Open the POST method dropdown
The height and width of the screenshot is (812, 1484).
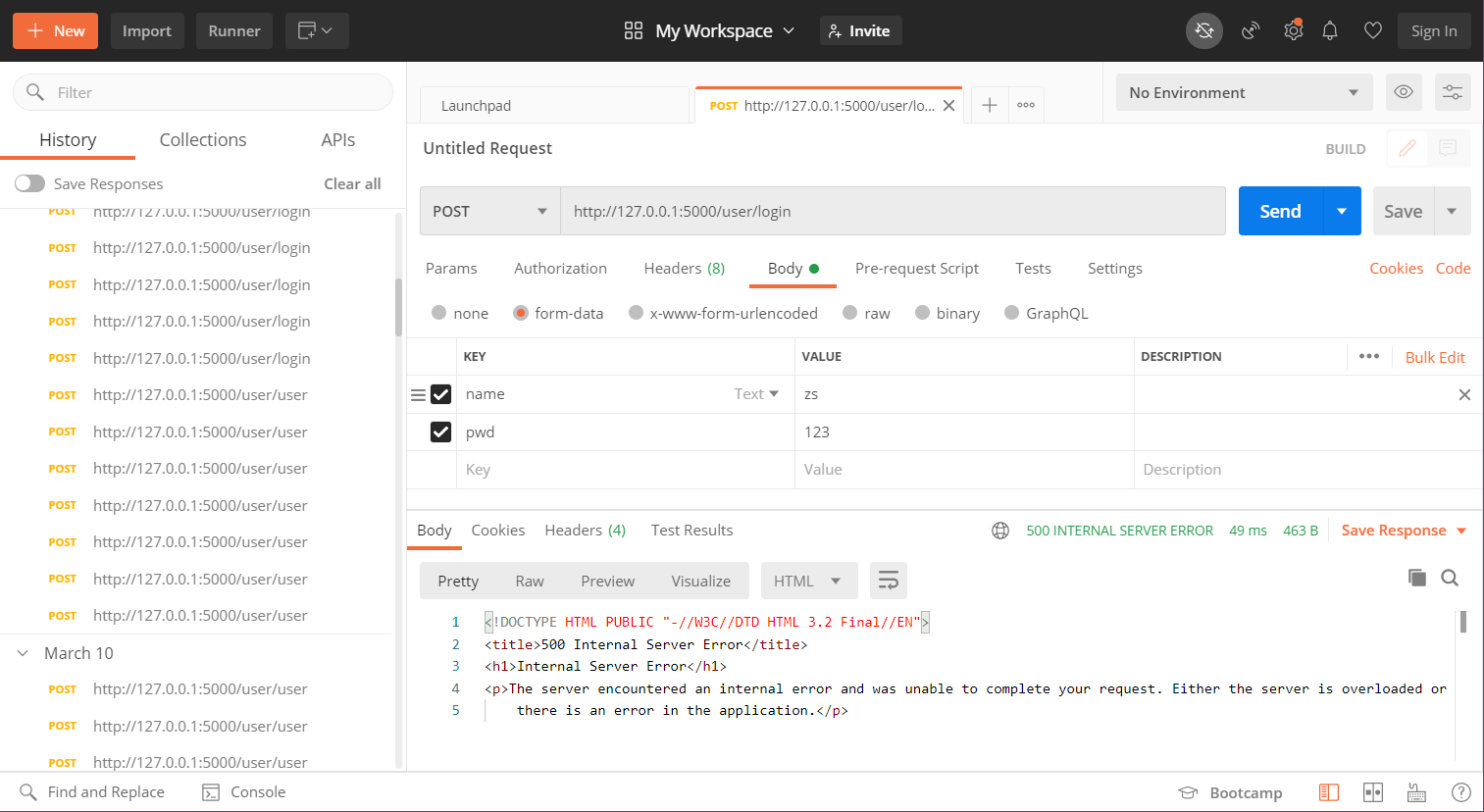point(489,211)
